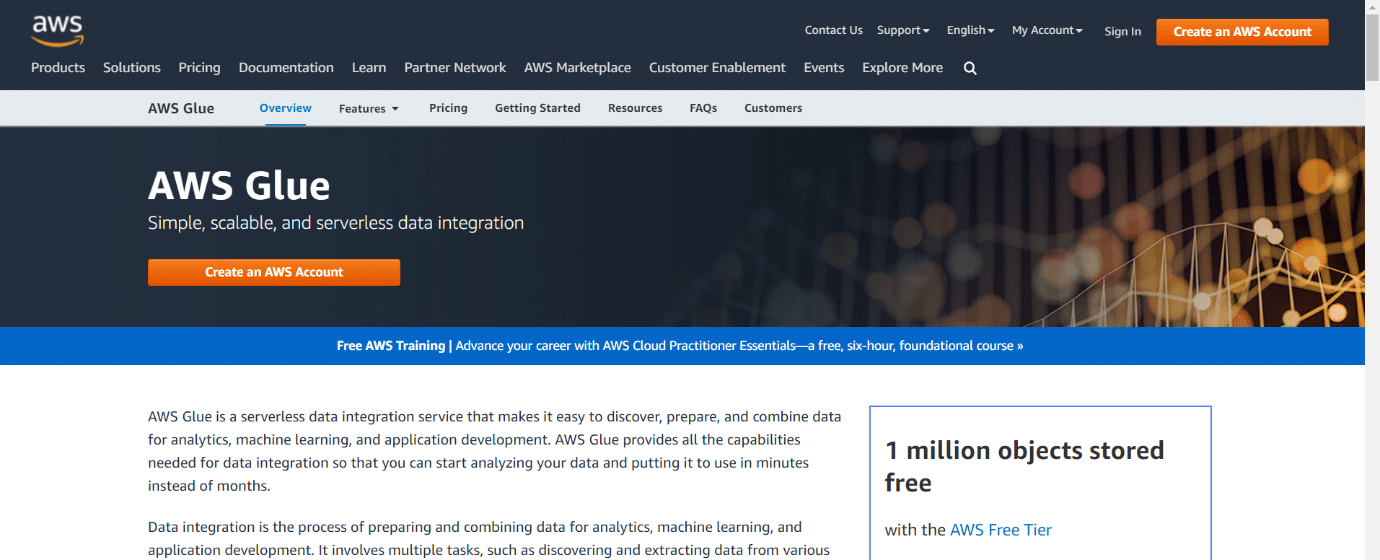Click the Free AWS Training banner link
1380x560 pixels.
[x=680, y=346]
